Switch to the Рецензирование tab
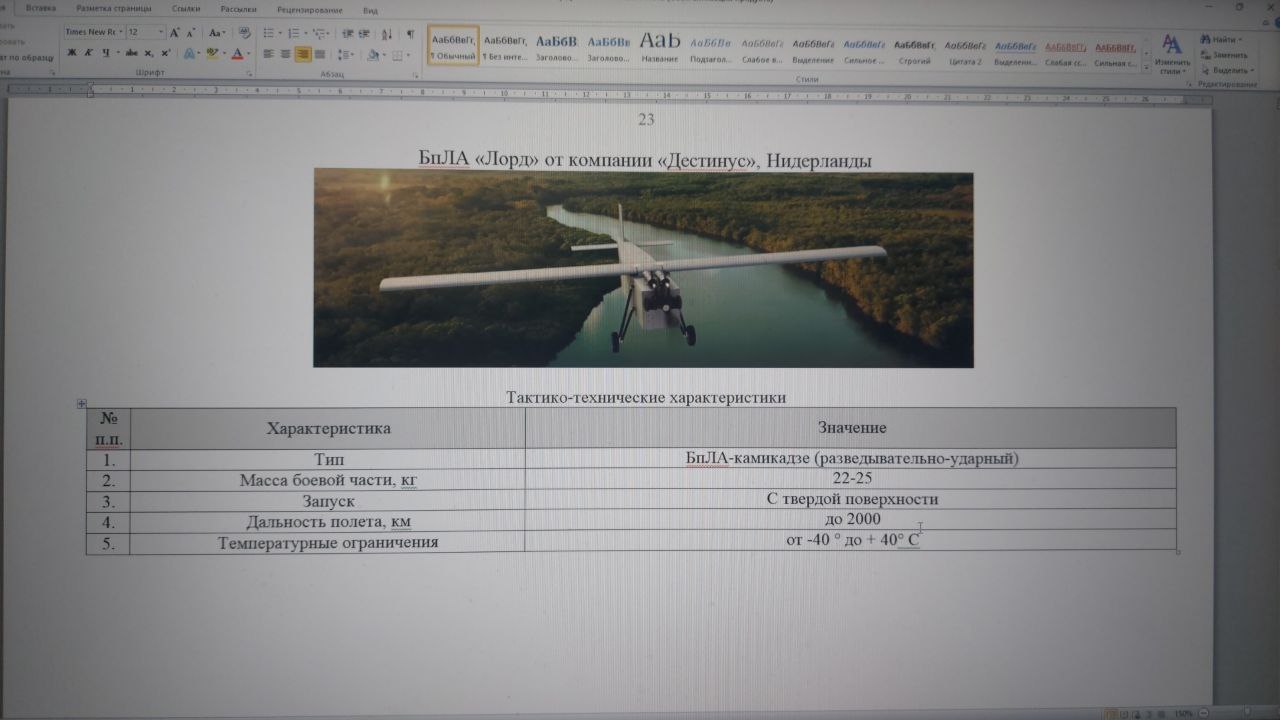Viewport: 1280px width, 720px height. (x=312, y=10)
